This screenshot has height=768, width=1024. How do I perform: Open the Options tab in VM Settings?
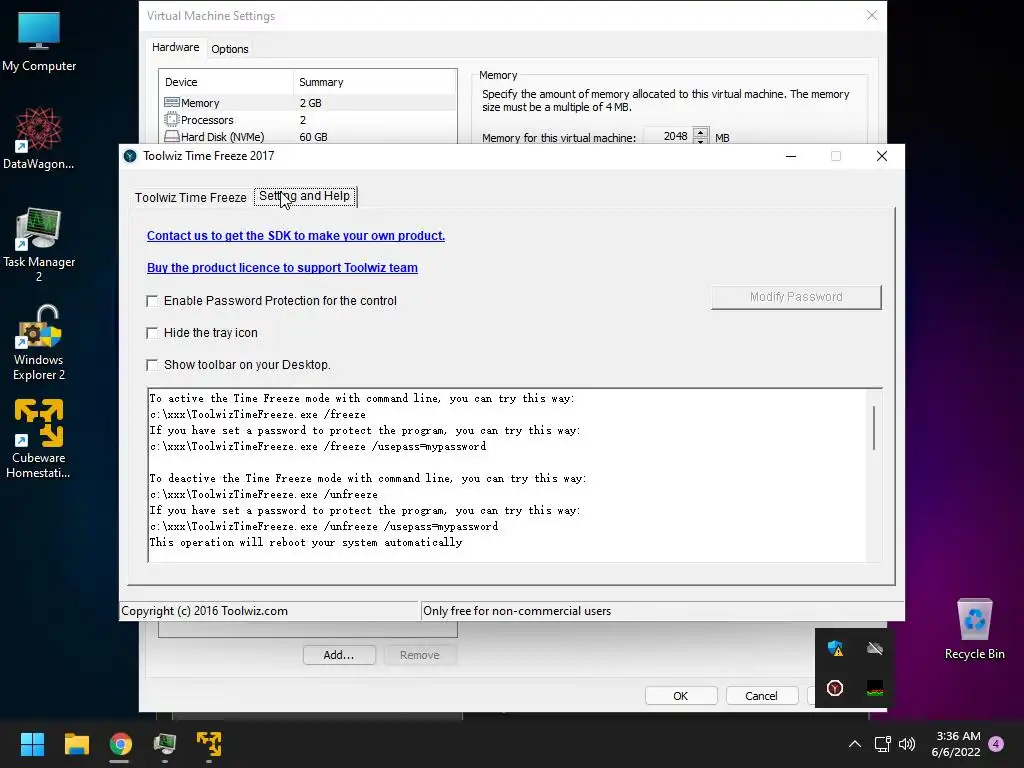point(230,49)
